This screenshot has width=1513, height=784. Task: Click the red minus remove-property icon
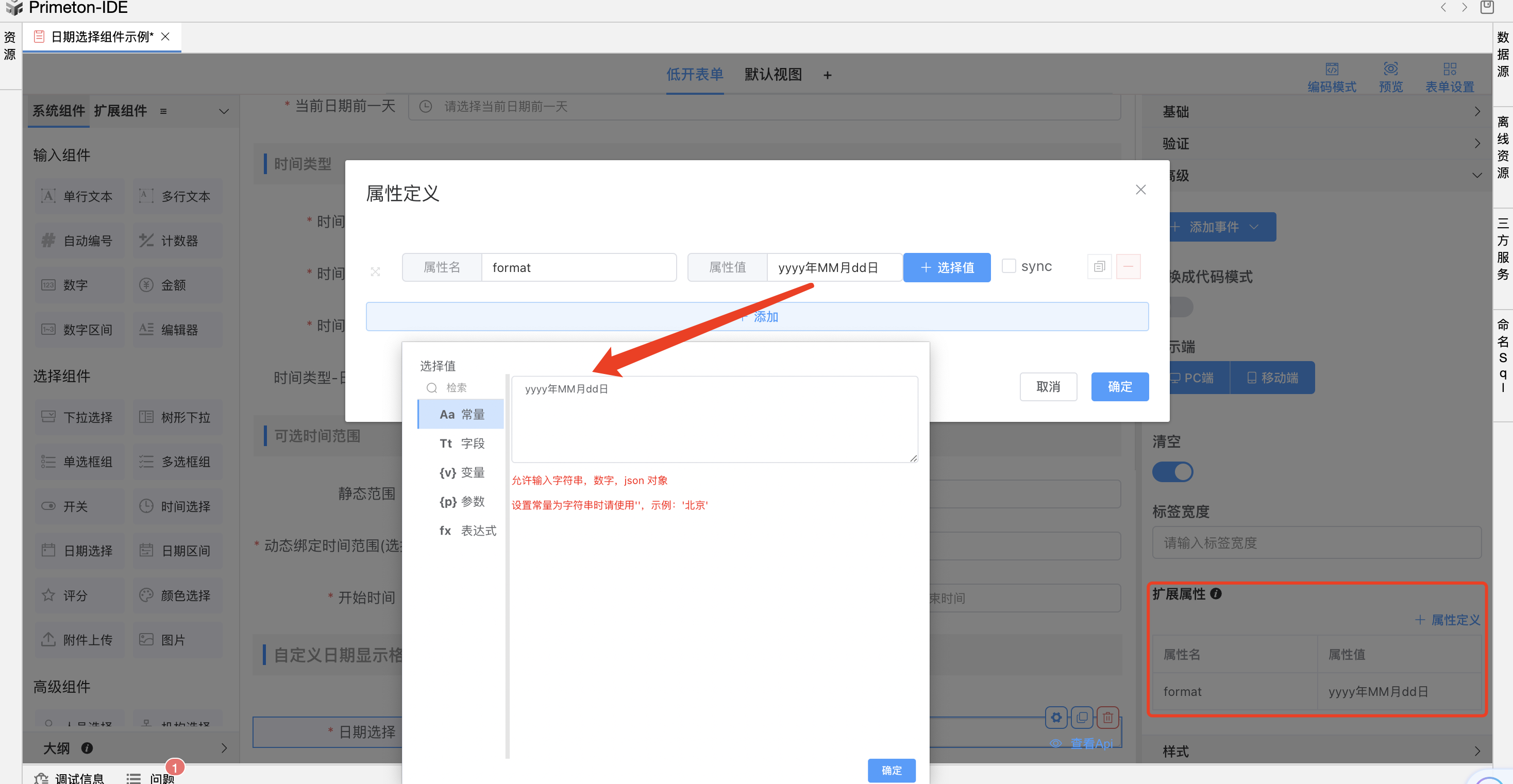(1128, 267)
